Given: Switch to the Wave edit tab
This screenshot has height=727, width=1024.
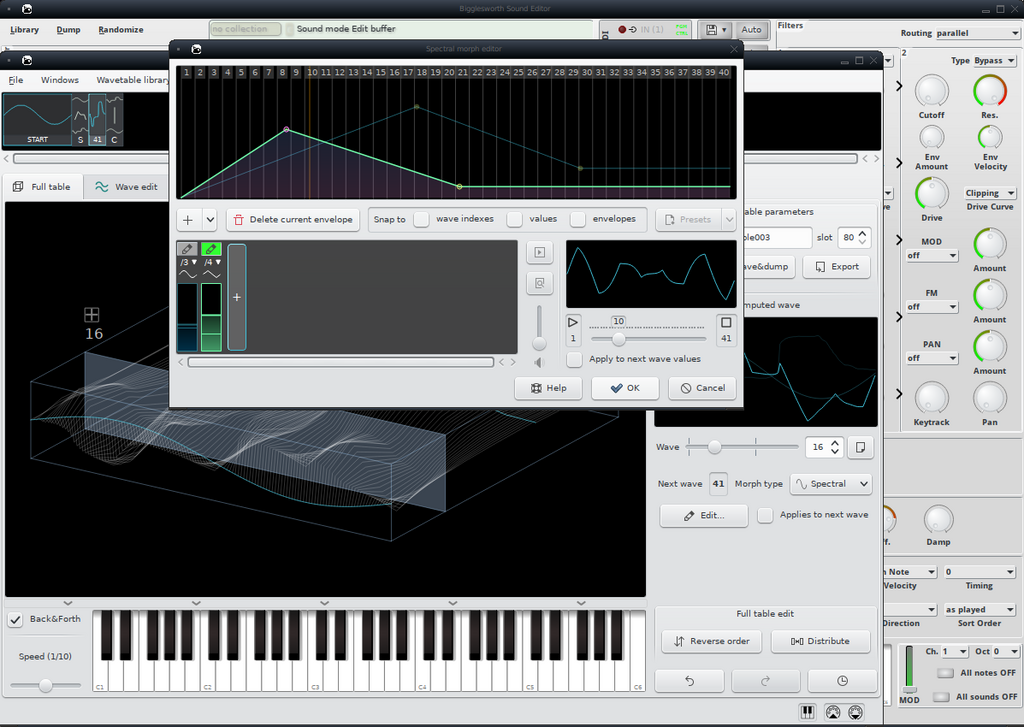Looking at the screenshot, I should pyautogui.click(x=126, y=187).
